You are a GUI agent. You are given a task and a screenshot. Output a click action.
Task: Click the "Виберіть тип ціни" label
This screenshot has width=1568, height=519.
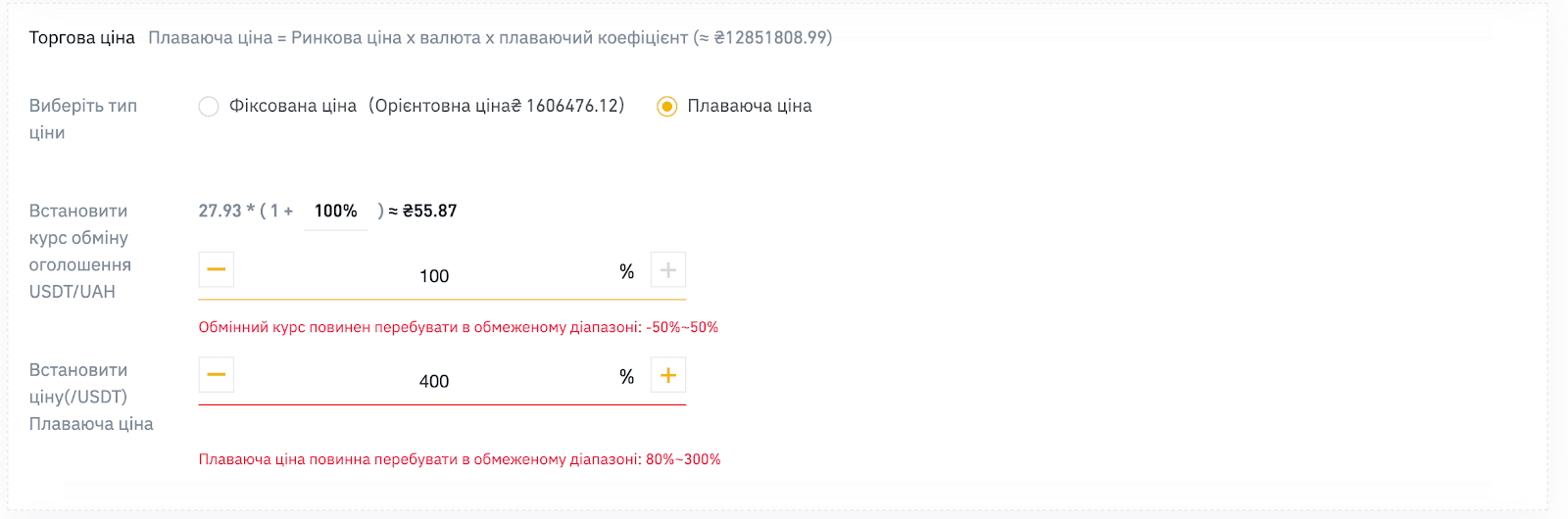[83, 119]
